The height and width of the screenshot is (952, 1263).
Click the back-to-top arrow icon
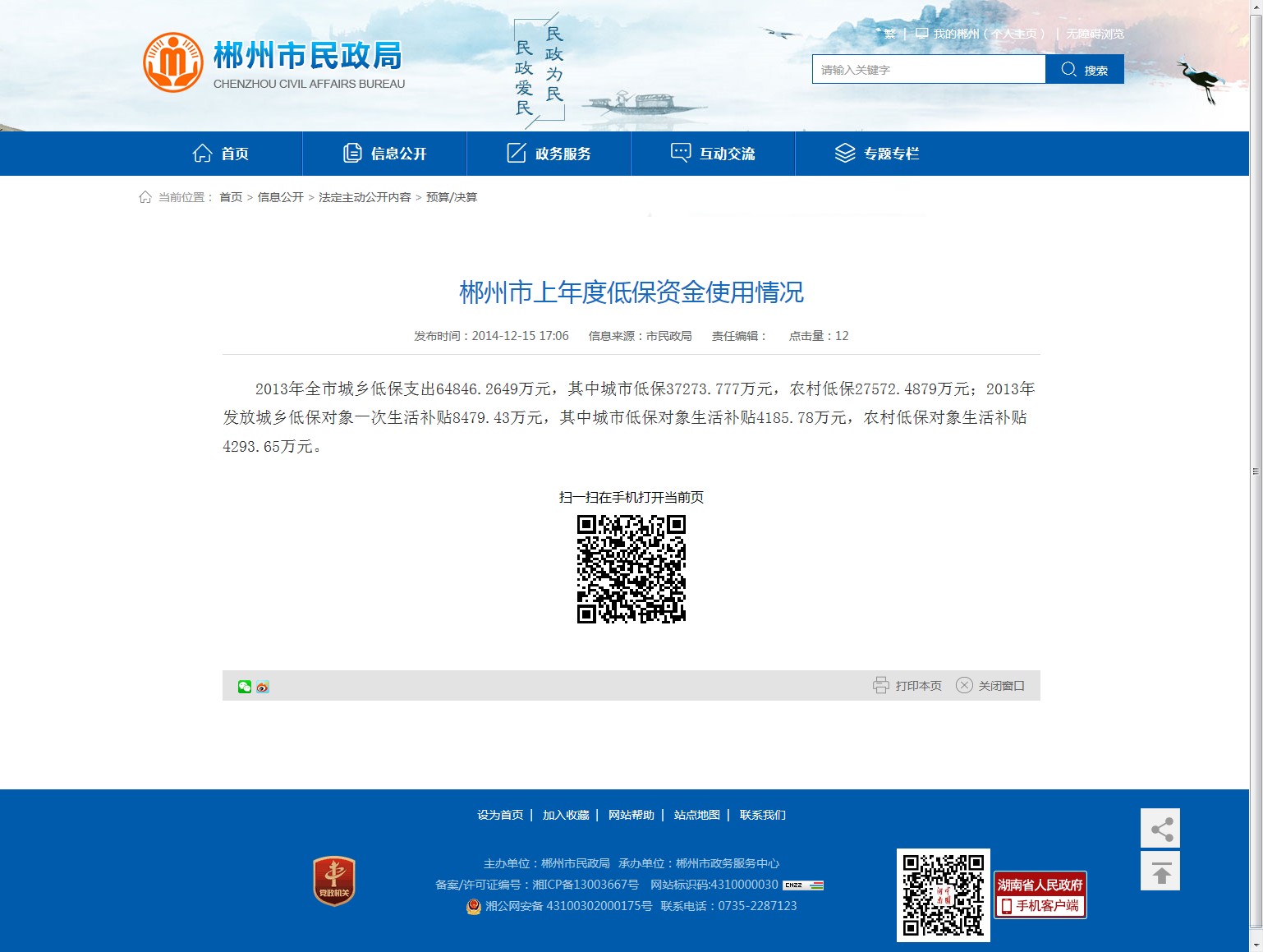(x=1160, y=871)
